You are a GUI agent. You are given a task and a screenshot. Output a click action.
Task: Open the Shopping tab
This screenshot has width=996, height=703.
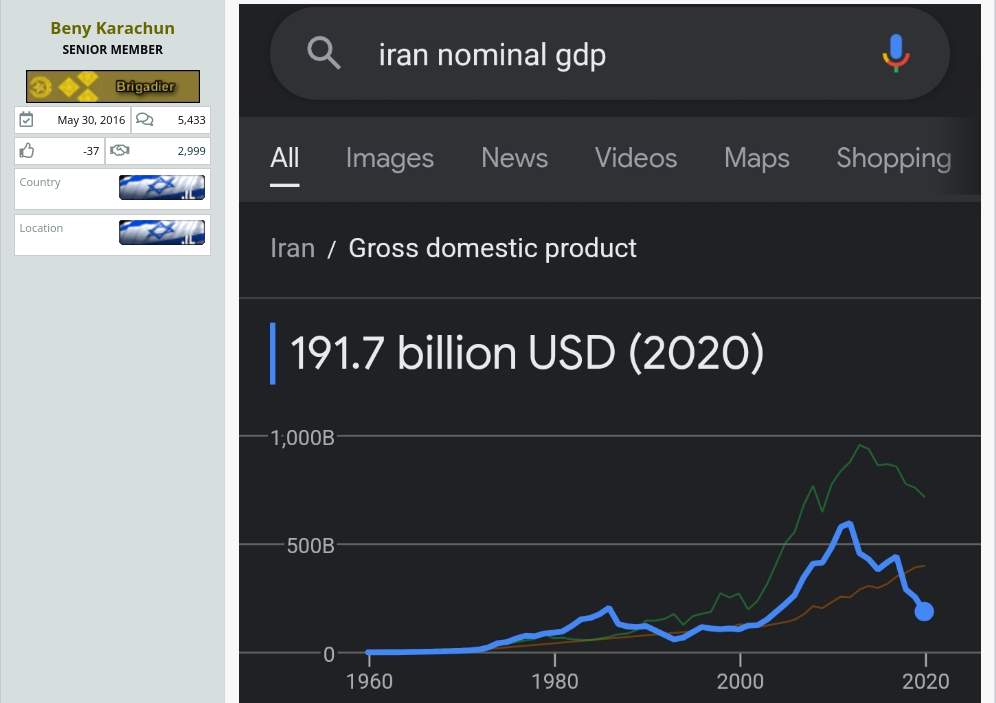(x=894, y=158)
